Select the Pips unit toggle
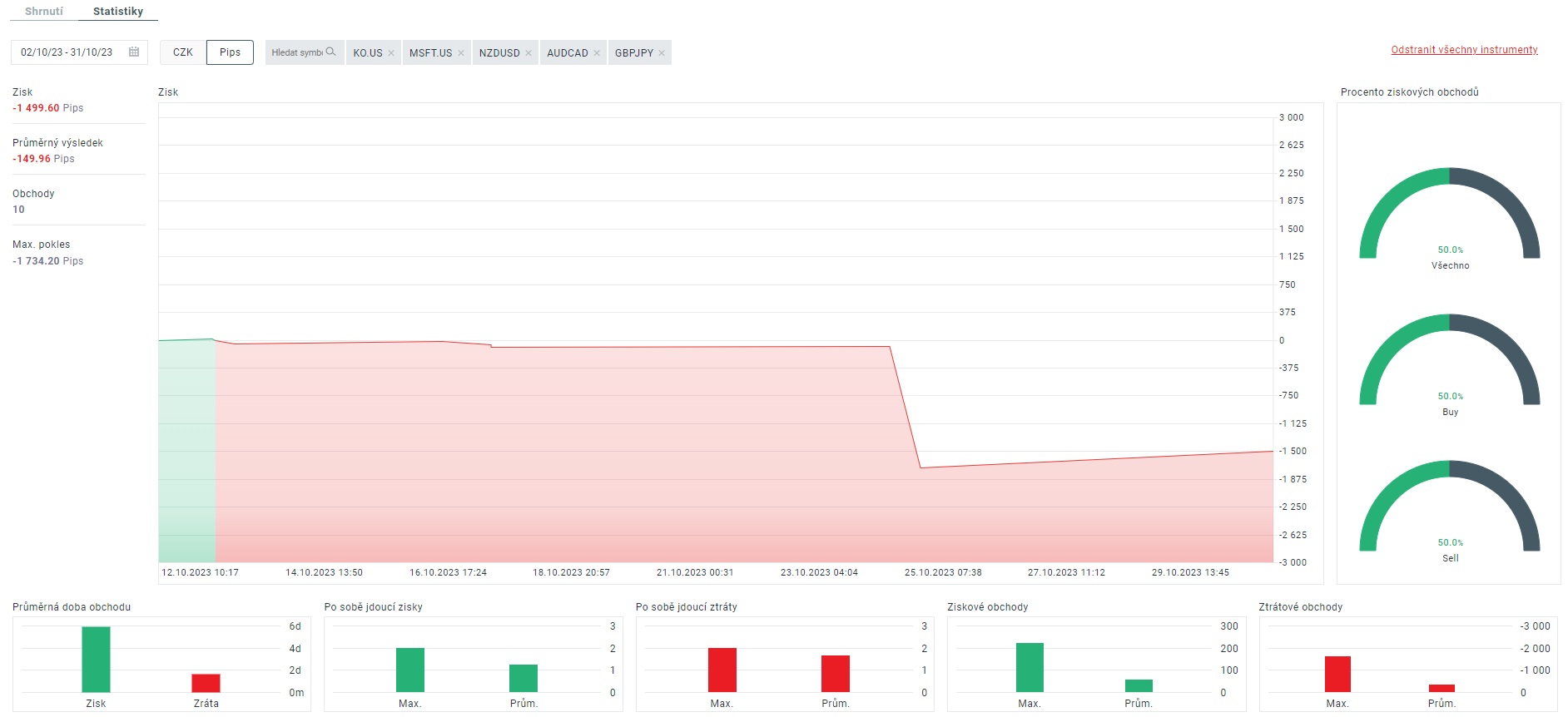This screenshot has width=1568, height=717. click(x=230, y=52)
